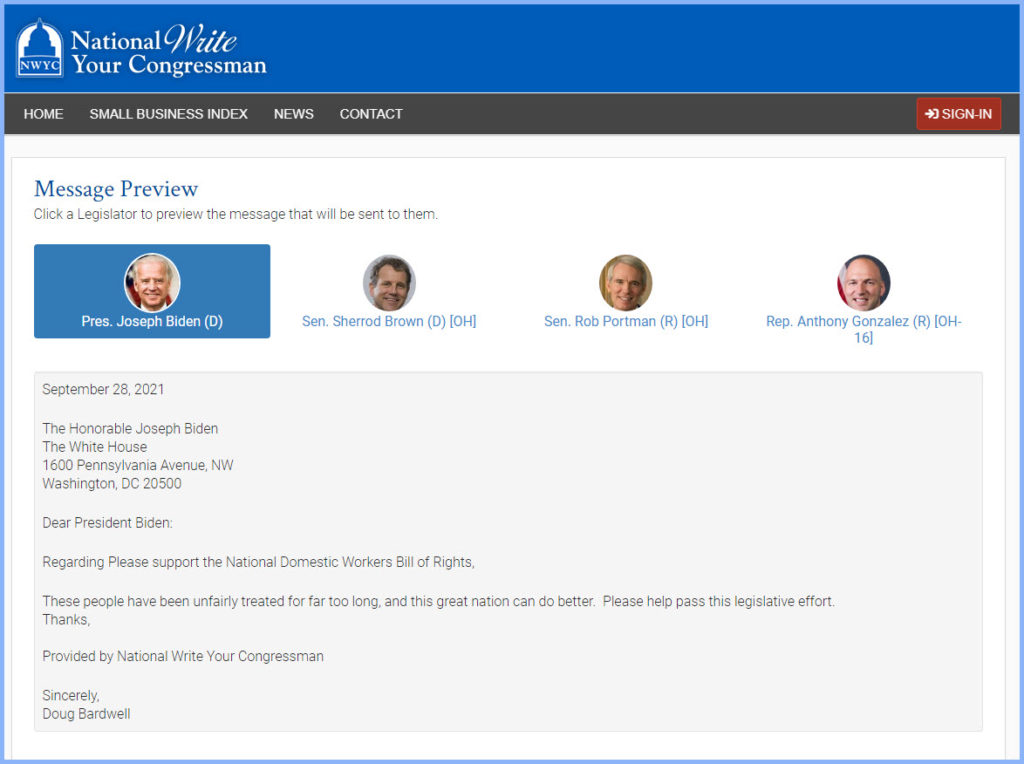The width and height of the screenshot is (1024, 764).
Task: Click the Dear President Biden salutation line
Action: pyautogui.click(x=108, y=523)
